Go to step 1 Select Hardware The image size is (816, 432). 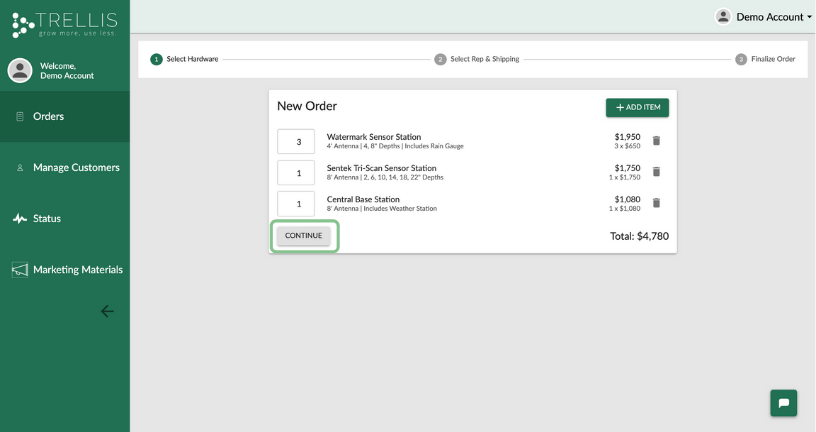tap(184, 59)
